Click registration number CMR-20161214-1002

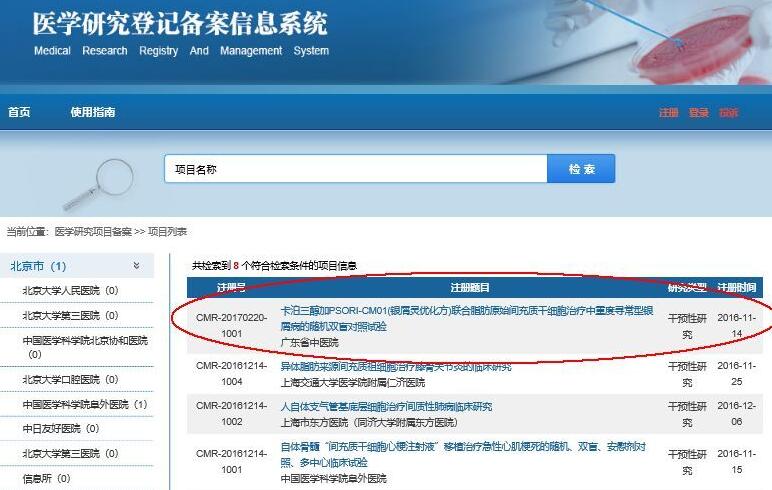tap(231, 414)
